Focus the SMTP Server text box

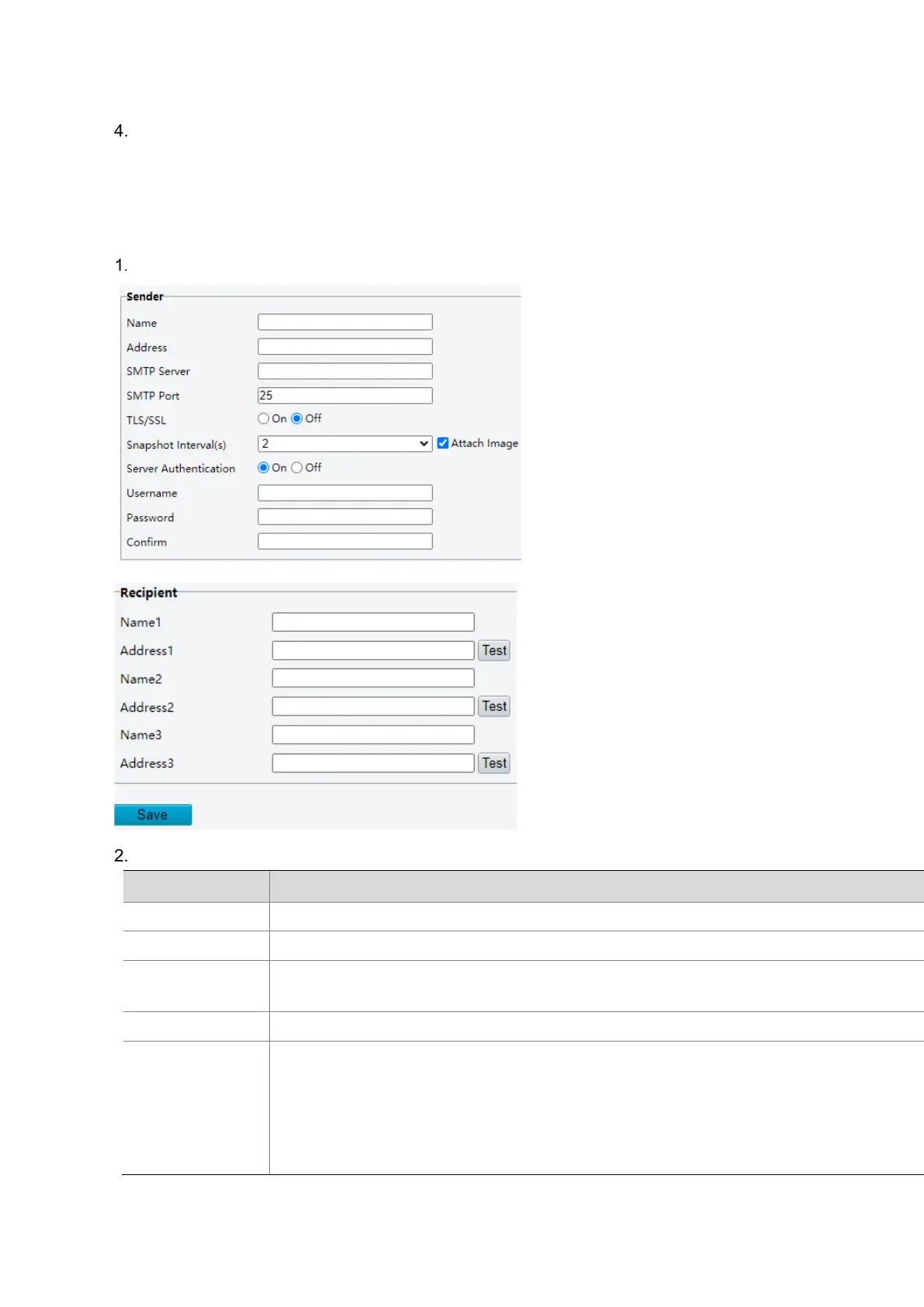coord(344,371)
